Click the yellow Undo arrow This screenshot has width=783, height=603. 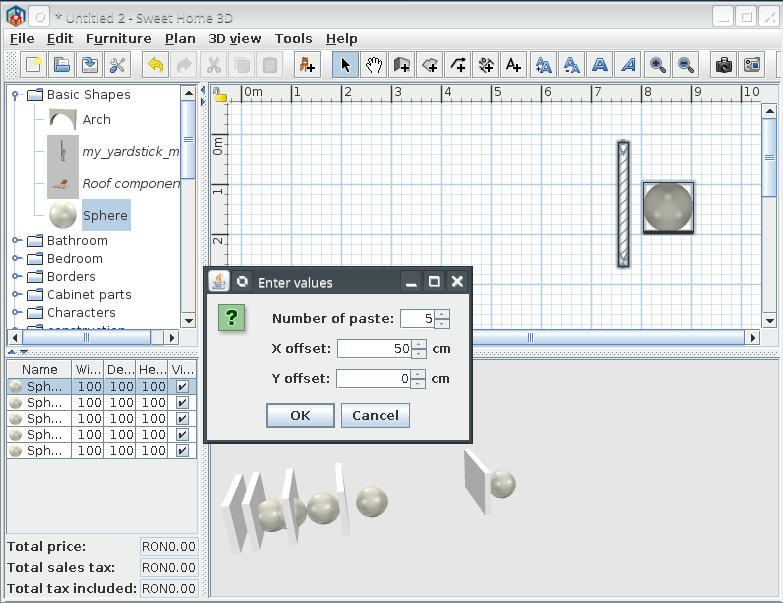pyautogui.click(x=156, y=65)
